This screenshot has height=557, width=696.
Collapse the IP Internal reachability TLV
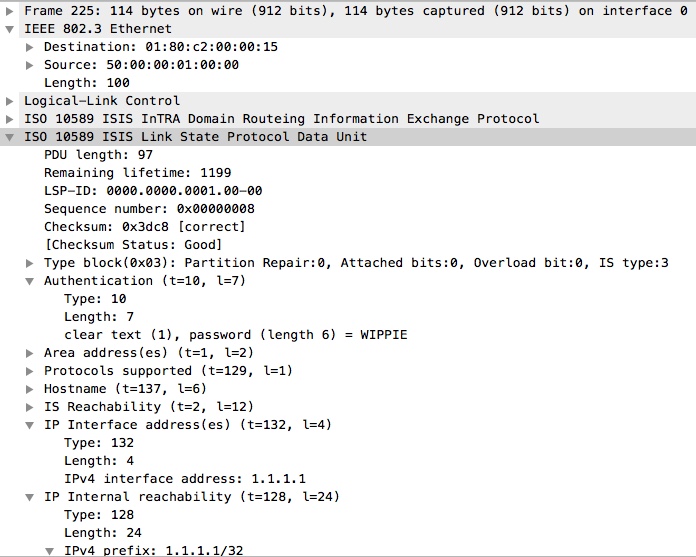30,497
